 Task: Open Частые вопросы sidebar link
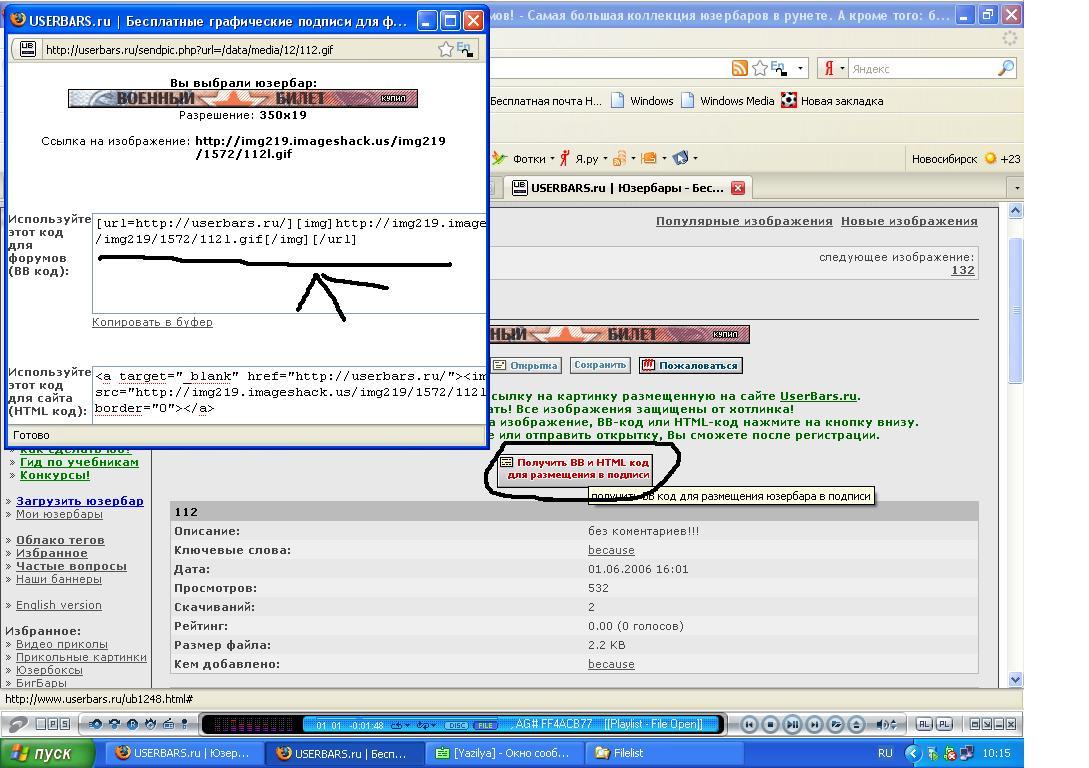coord(71,566)
